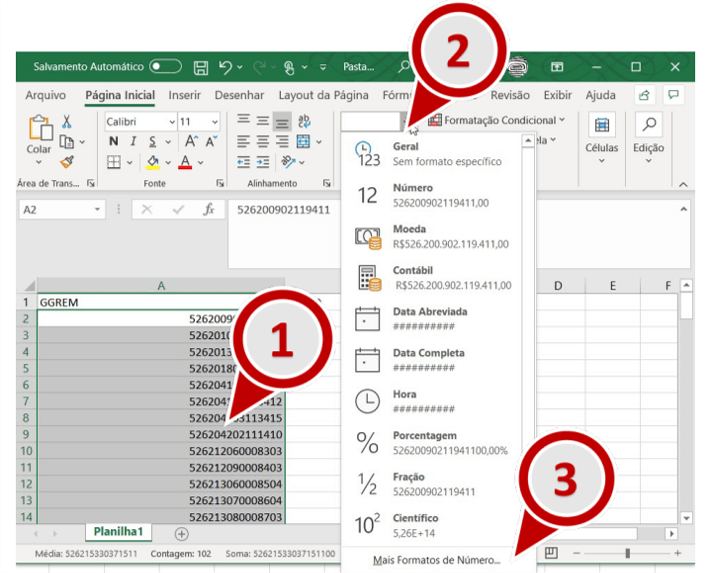This screenshot has height=573, width=712.
Task: Toggle Bold (N) formatting
Action: tap(113, 142)
